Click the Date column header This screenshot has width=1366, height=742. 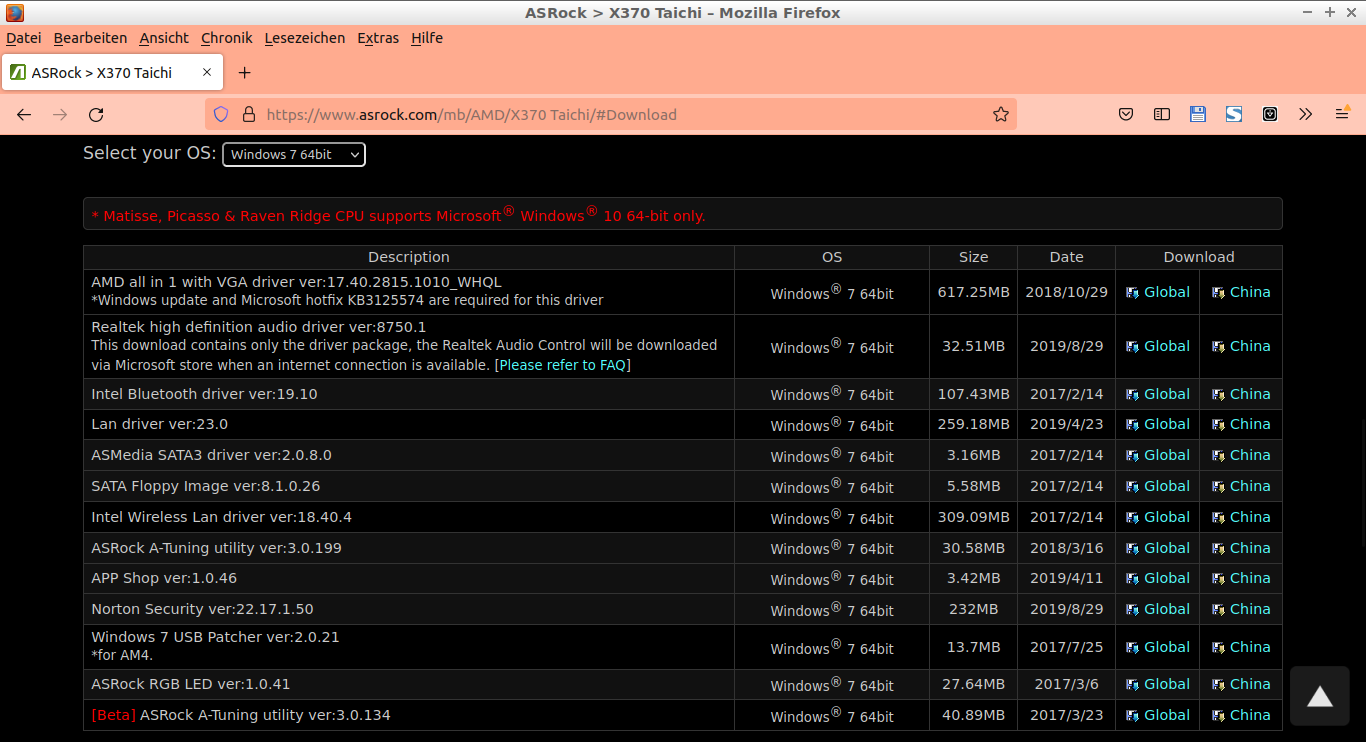pyautogui.click(x=1066, y=257)
